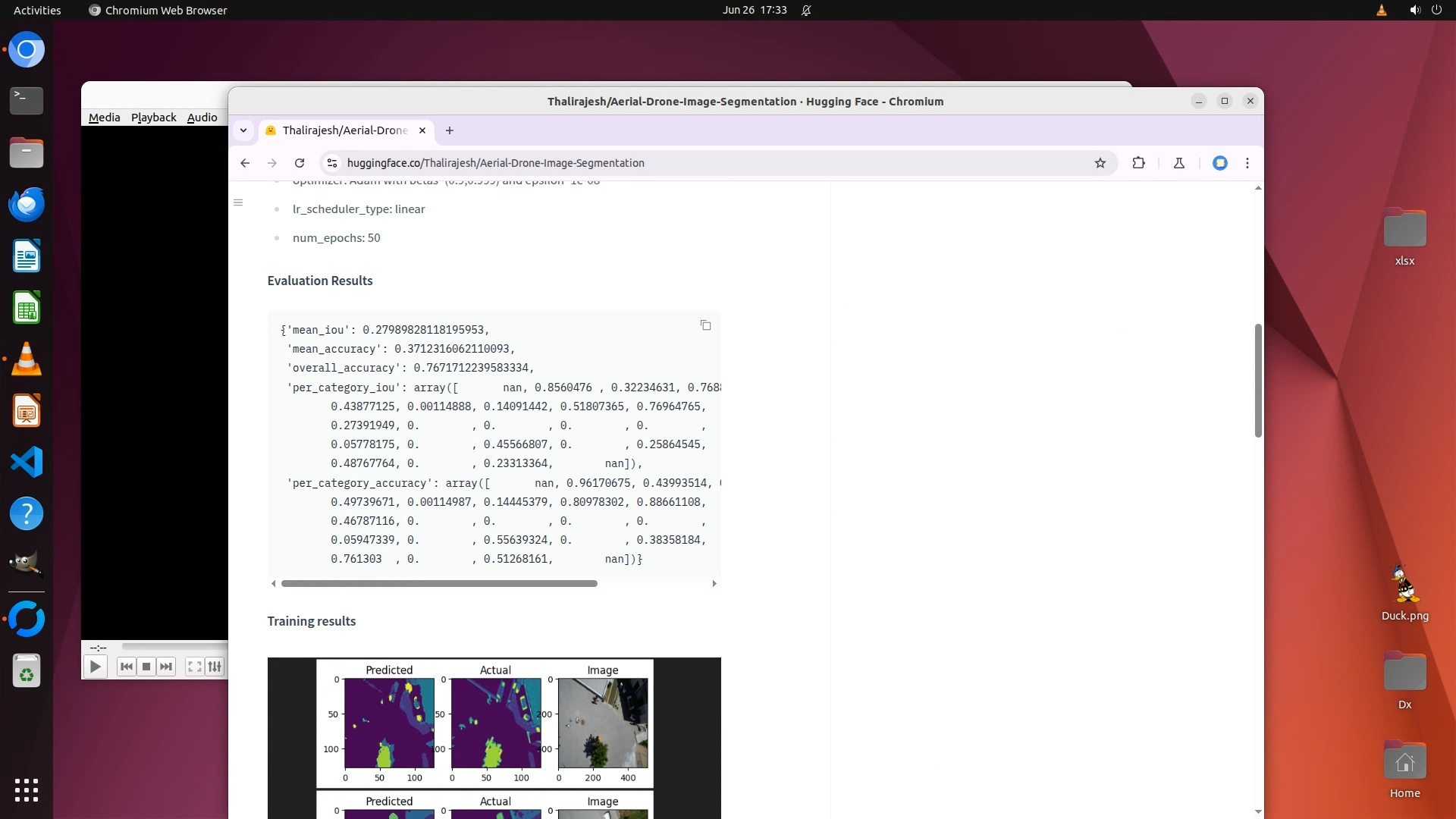
Task: Open the VLC Playback menu
Action: pyautogui.click(x=153, y=118)
